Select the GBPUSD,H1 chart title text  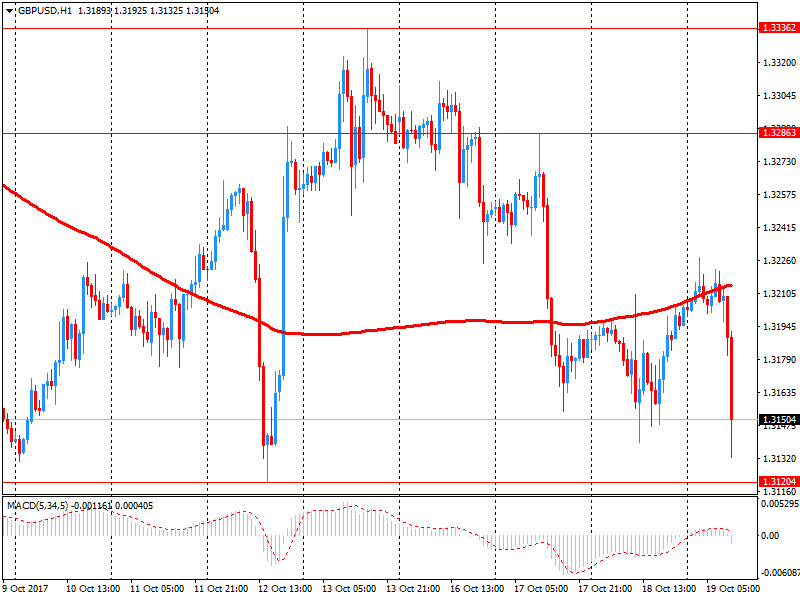[44, 11]
